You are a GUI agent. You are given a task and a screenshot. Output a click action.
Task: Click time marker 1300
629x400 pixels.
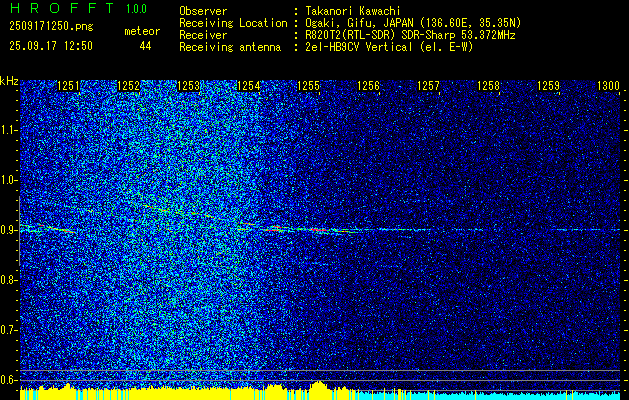pos(609,86)
